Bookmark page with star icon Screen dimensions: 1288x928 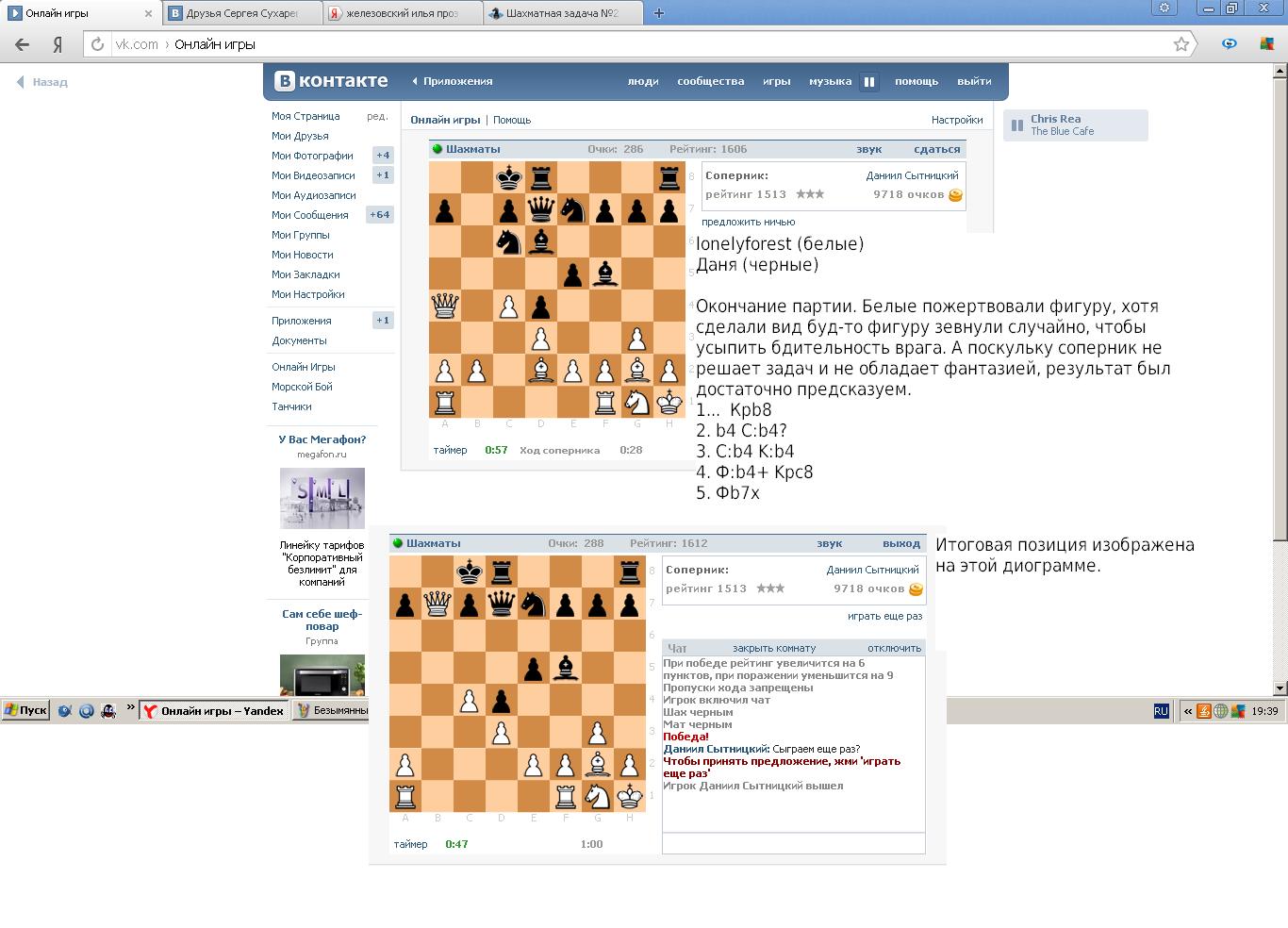1181,44
